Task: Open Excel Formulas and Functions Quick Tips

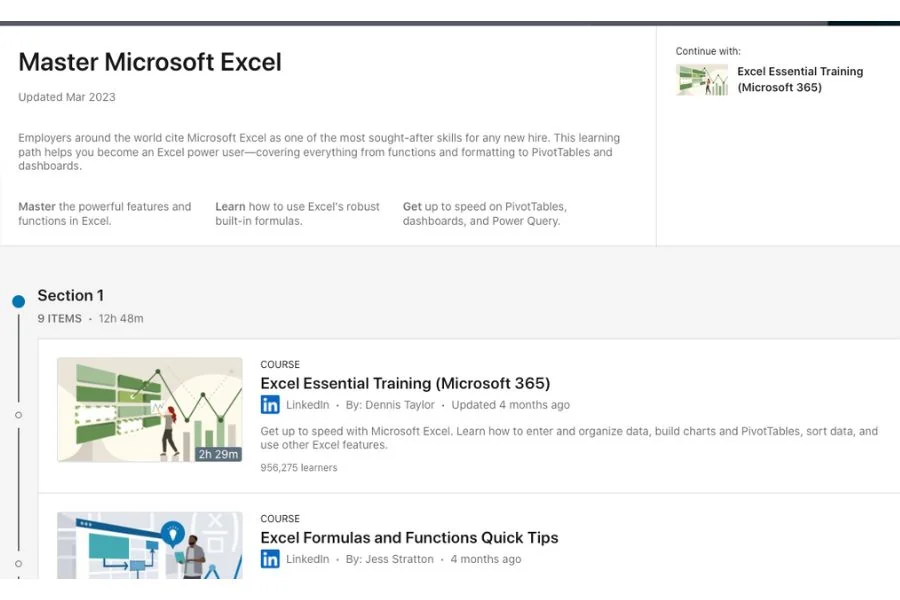Action: coord(410,537)
